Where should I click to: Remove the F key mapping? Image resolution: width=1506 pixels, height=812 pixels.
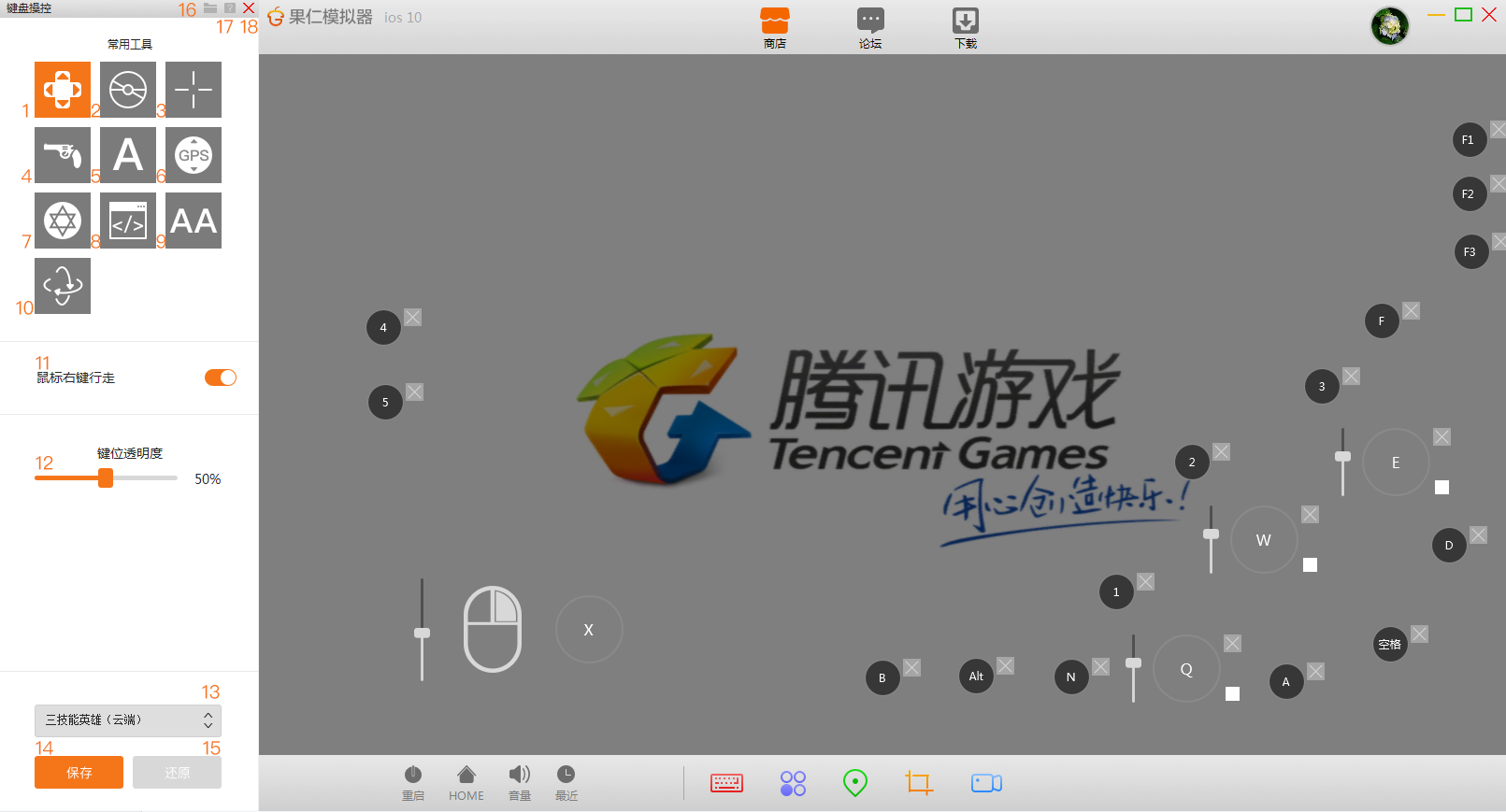coord(1411,311)
